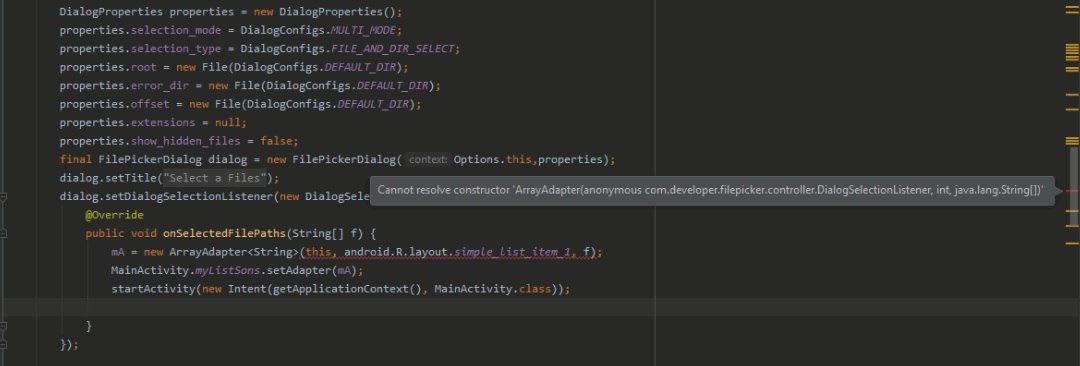1080x366 pixels.
Task: Click the "Select a Files" string literal
Action: point(215,179)
